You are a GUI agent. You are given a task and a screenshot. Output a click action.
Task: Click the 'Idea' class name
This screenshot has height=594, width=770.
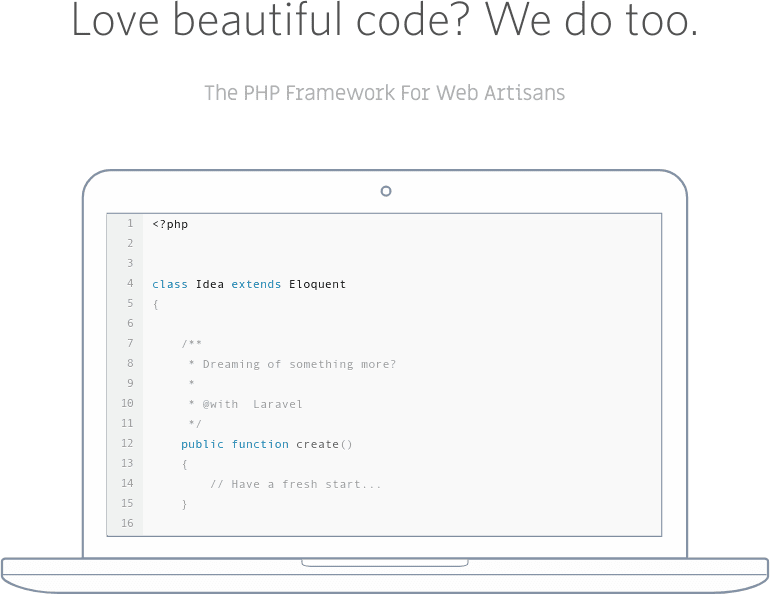click(x=210, y=284)
